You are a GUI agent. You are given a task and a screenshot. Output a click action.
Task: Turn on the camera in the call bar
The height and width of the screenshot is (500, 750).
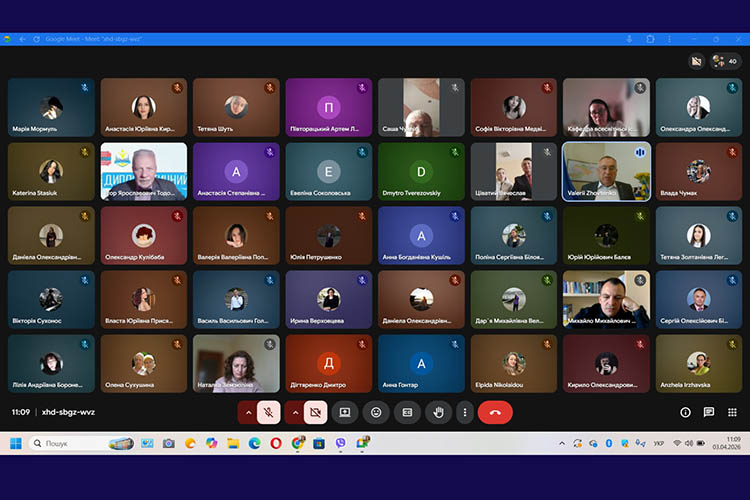pos(315,411)
